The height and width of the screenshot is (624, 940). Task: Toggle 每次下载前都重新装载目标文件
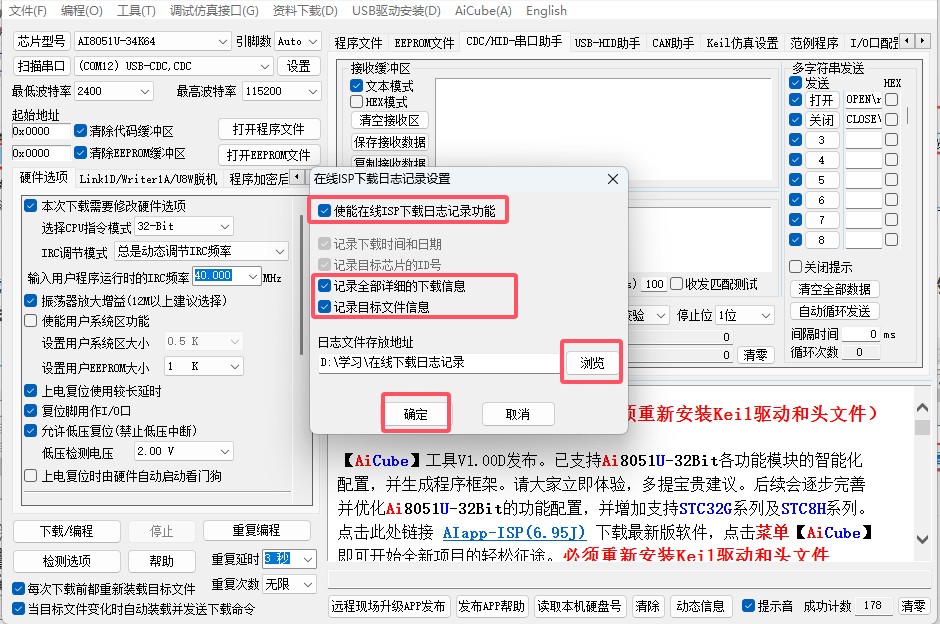(x=19, y=589)
